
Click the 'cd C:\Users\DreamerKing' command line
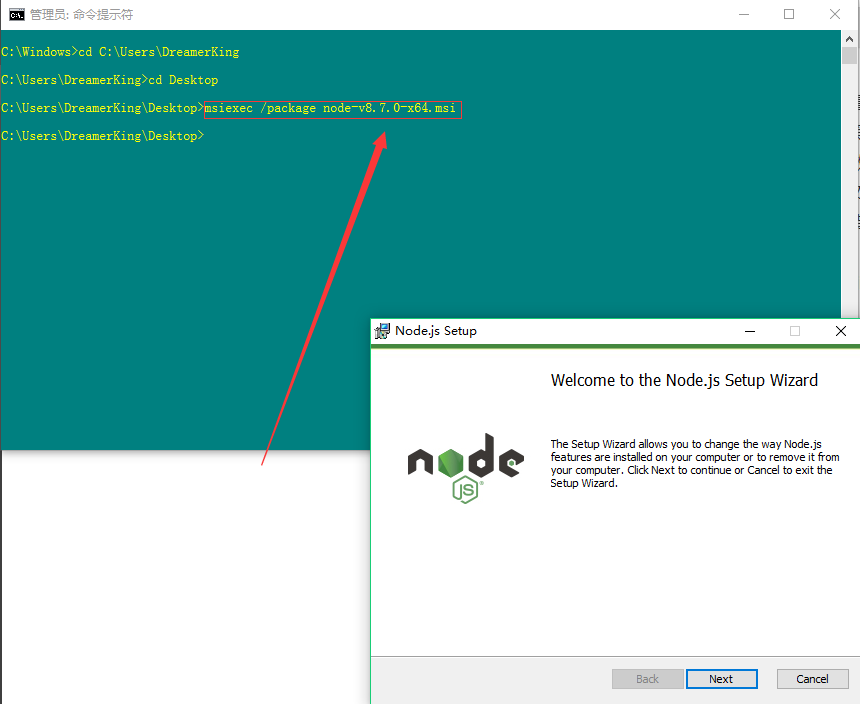[120, 52]
